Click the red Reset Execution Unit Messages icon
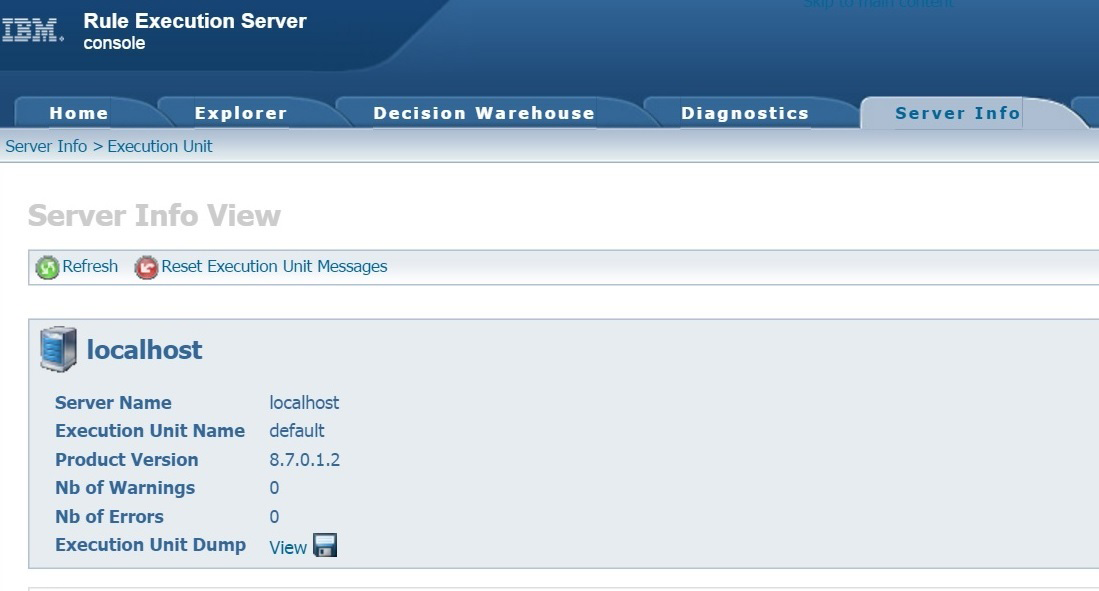 point(146,268)
